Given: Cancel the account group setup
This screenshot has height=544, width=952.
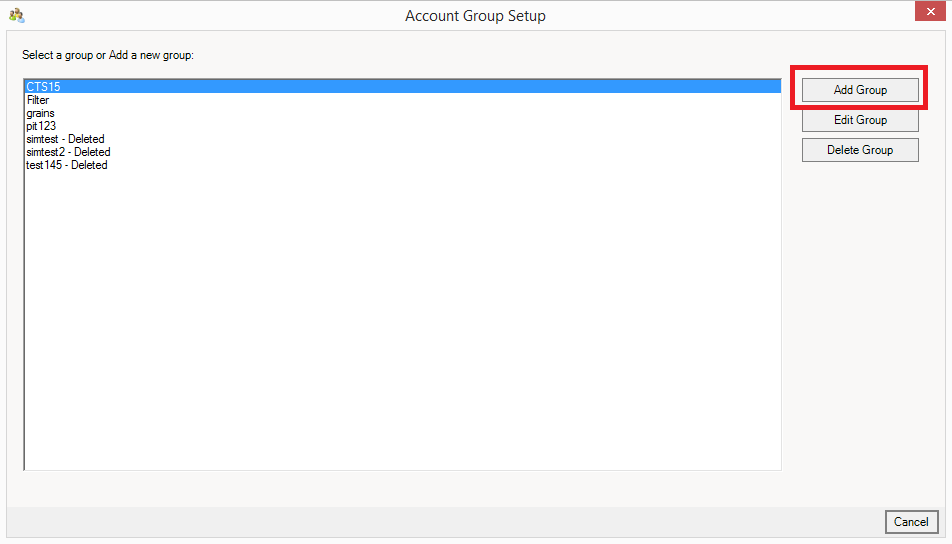Looking at the screenshot, I should click(x=910, y=521).
